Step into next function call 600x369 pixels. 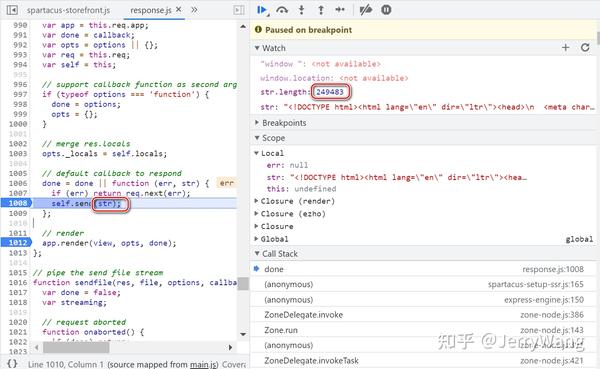302,10
